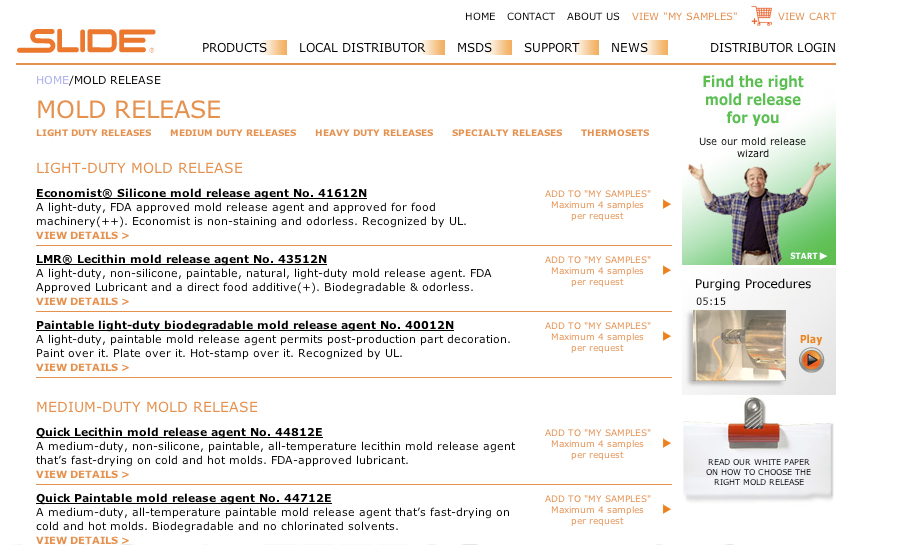This screenshot has width=914, height=545.
Task: Open the CONTACT page
Action: [x=530, y=16]
